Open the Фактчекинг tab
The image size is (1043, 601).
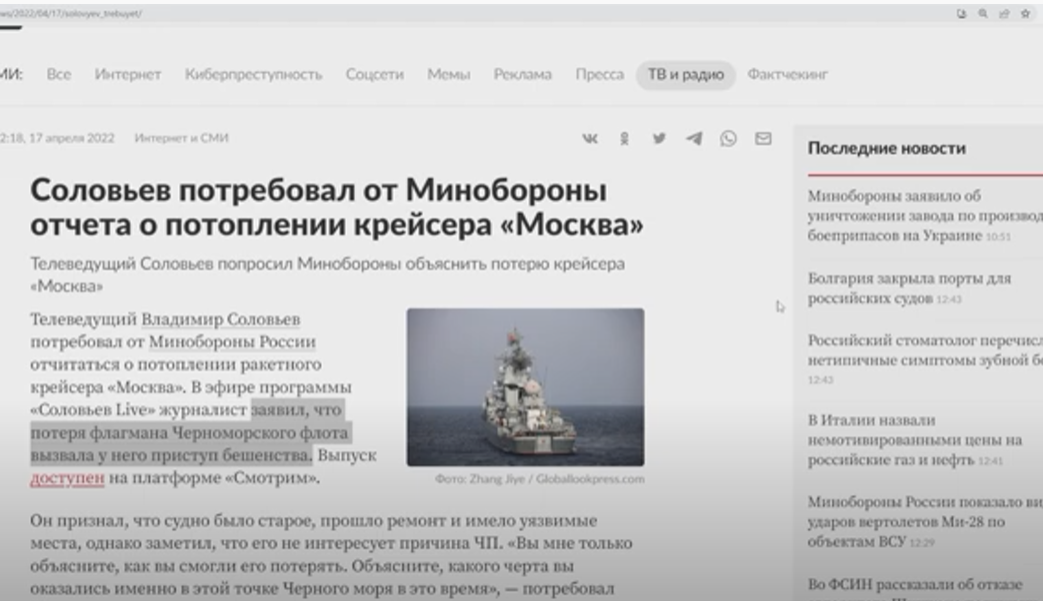787,75
